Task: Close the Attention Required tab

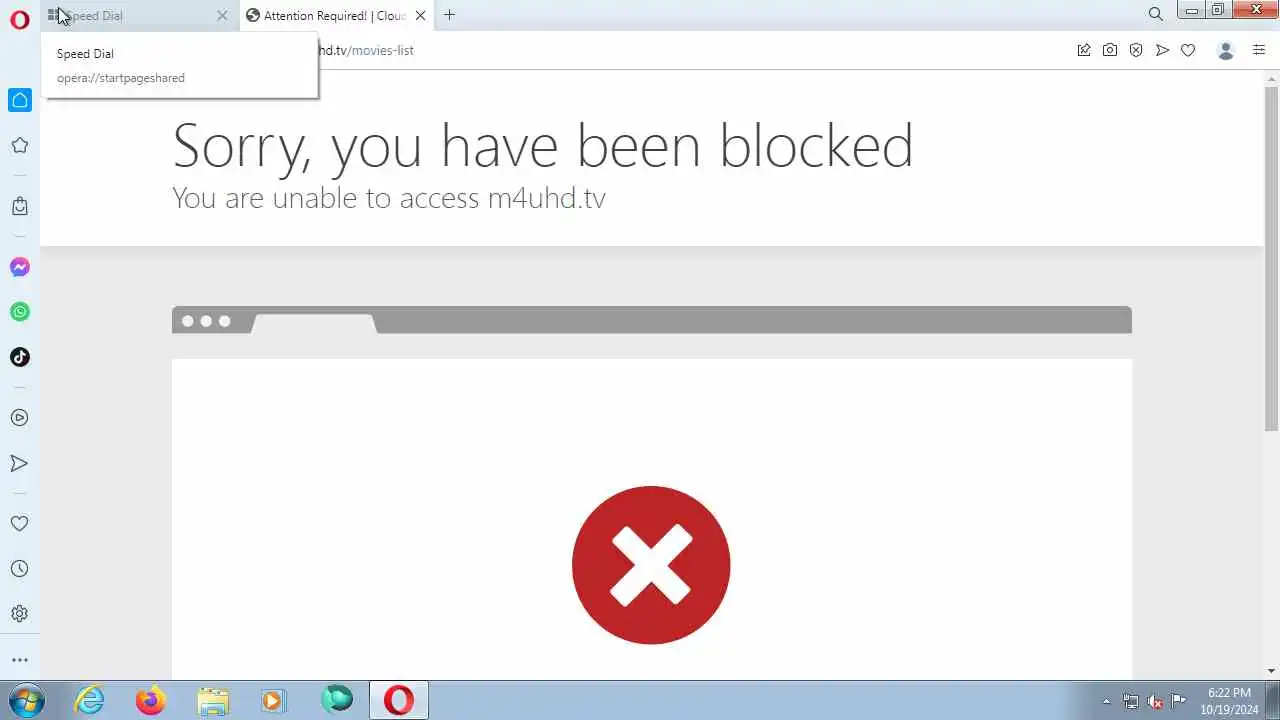Action: click(421, 15)
